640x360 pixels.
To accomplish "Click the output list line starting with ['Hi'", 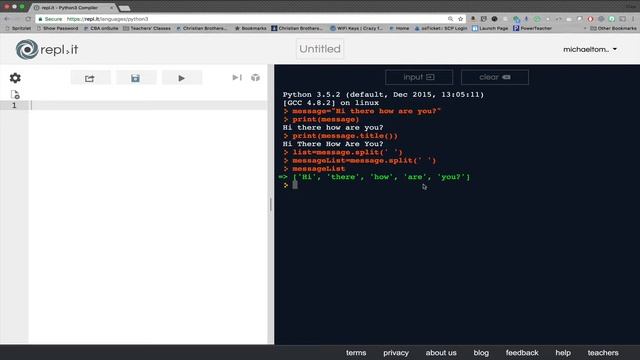I will (374, 177).
